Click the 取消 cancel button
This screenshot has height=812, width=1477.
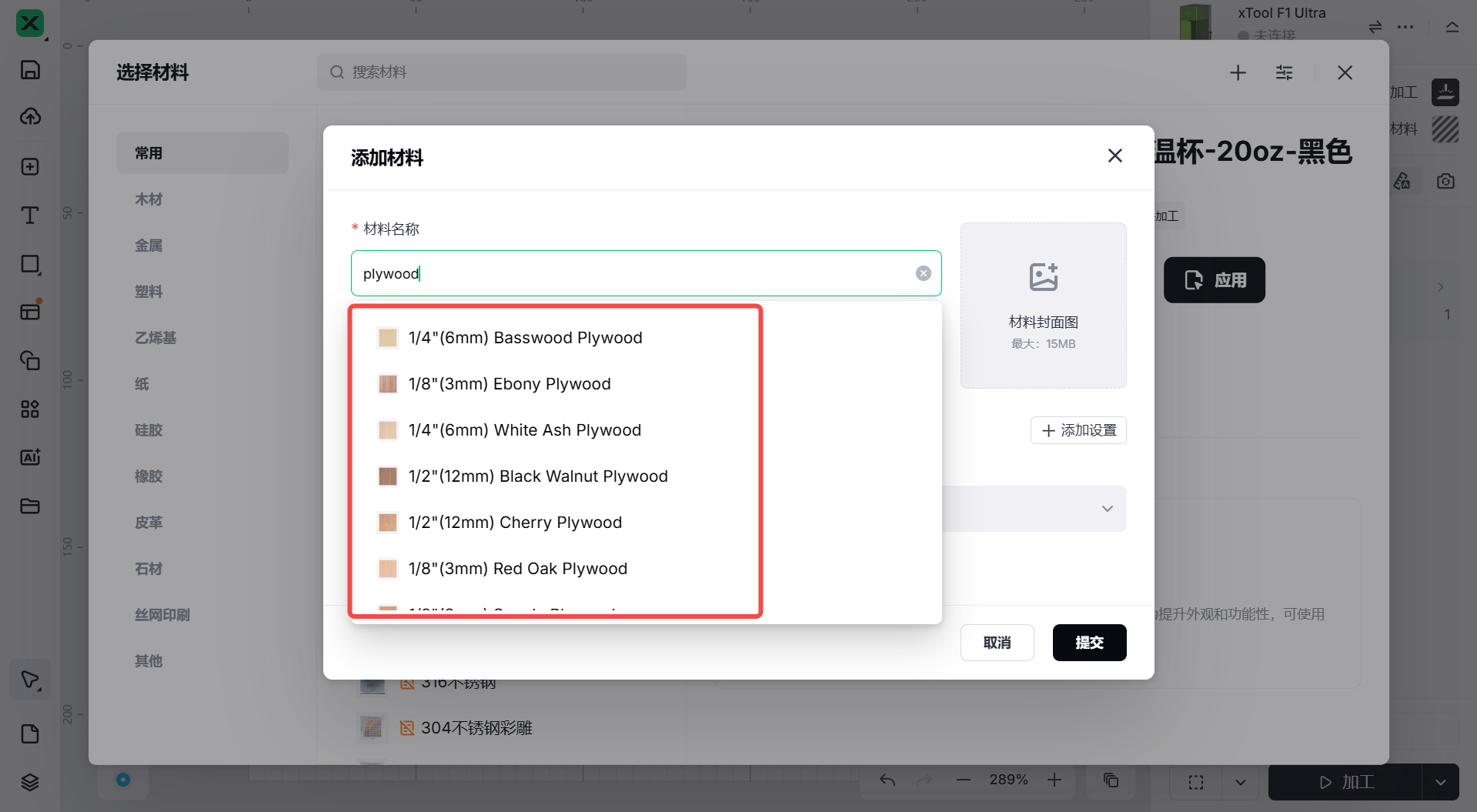click(997, 643)
